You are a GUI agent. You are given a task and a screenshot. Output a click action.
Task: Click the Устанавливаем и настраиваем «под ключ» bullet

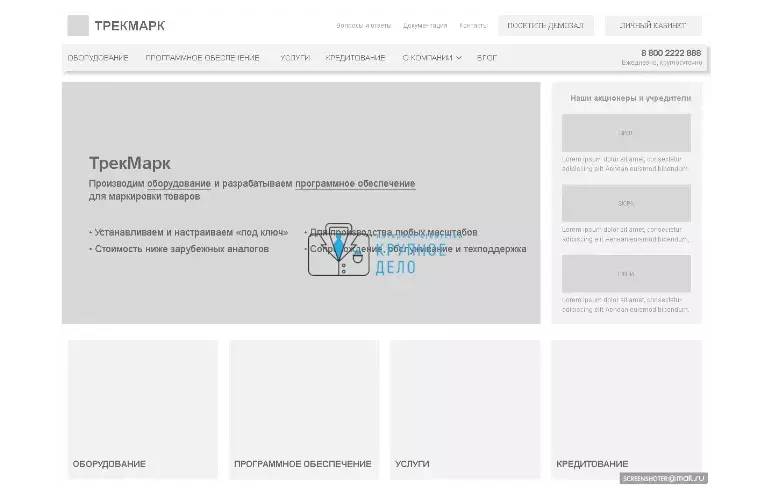(189, 232)
